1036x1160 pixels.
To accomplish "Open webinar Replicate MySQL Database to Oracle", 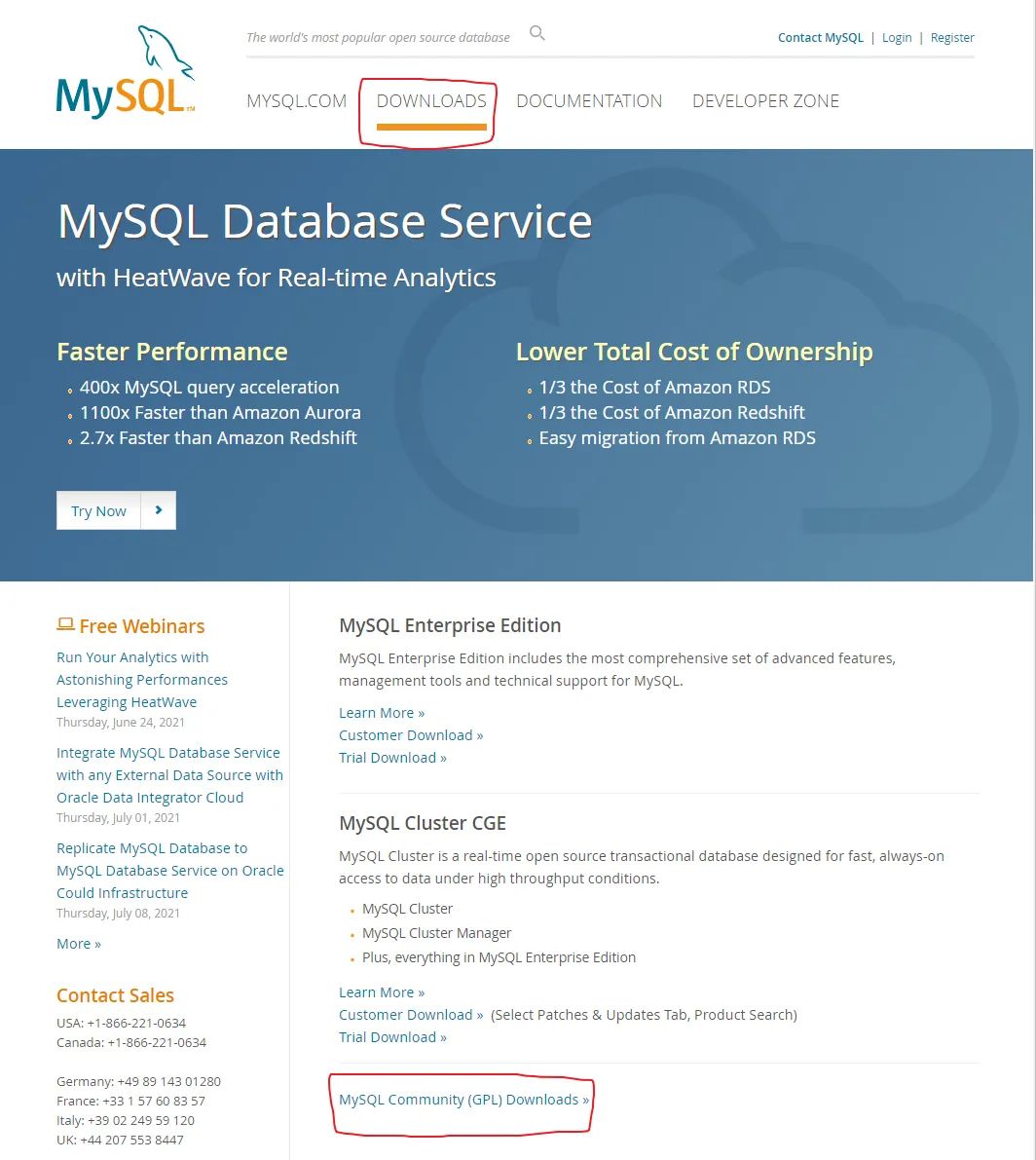I will coord(170,870).
